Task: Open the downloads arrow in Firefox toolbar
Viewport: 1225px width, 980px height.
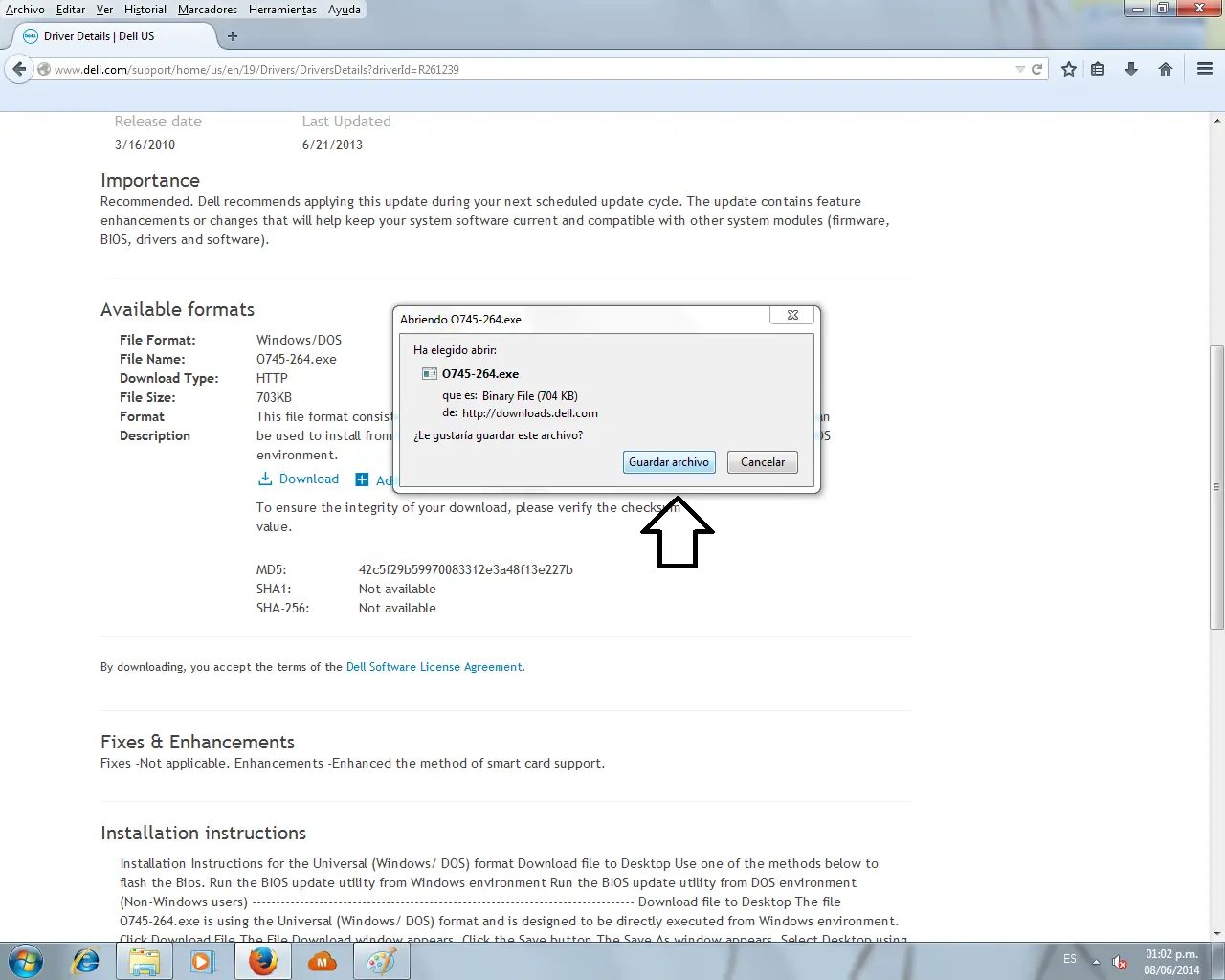Action: pos(1131,69)
